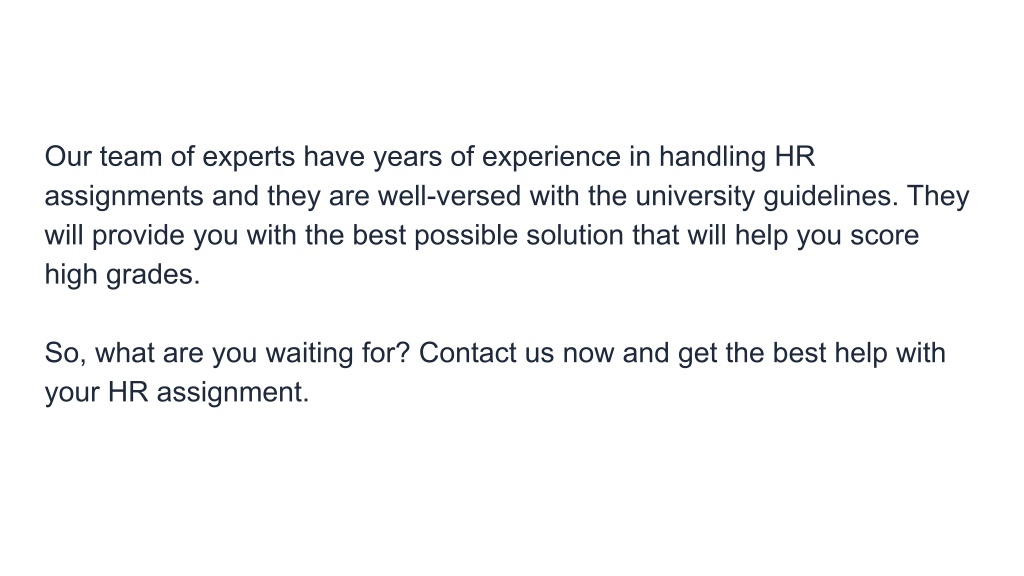Click the singular word "assignment." on last line

pos(233,393)
